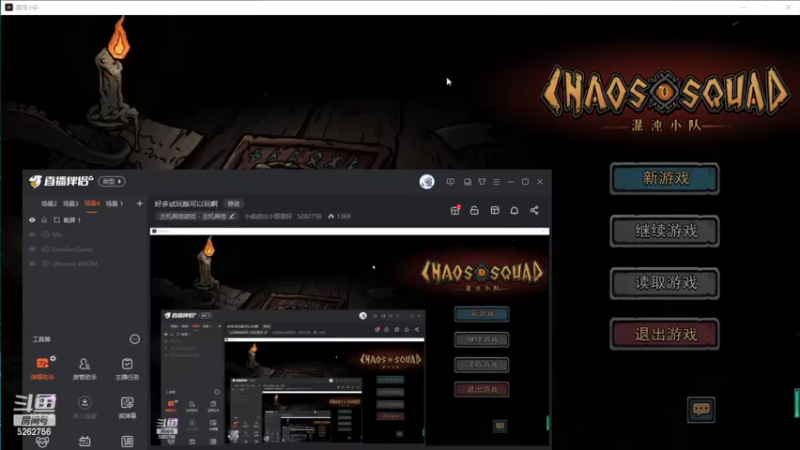Open the T-shirt skin icon
This screenshot has width=800, height=450.
coord(482,182)
